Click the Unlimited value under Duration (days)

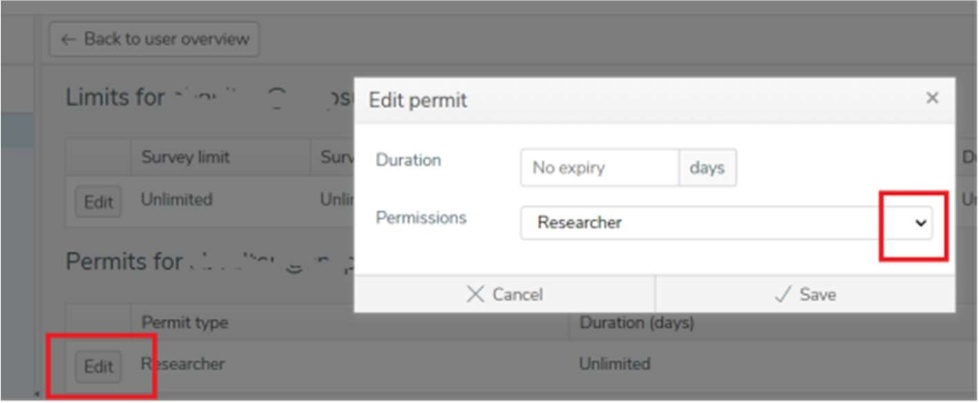(x=614, y=364)
